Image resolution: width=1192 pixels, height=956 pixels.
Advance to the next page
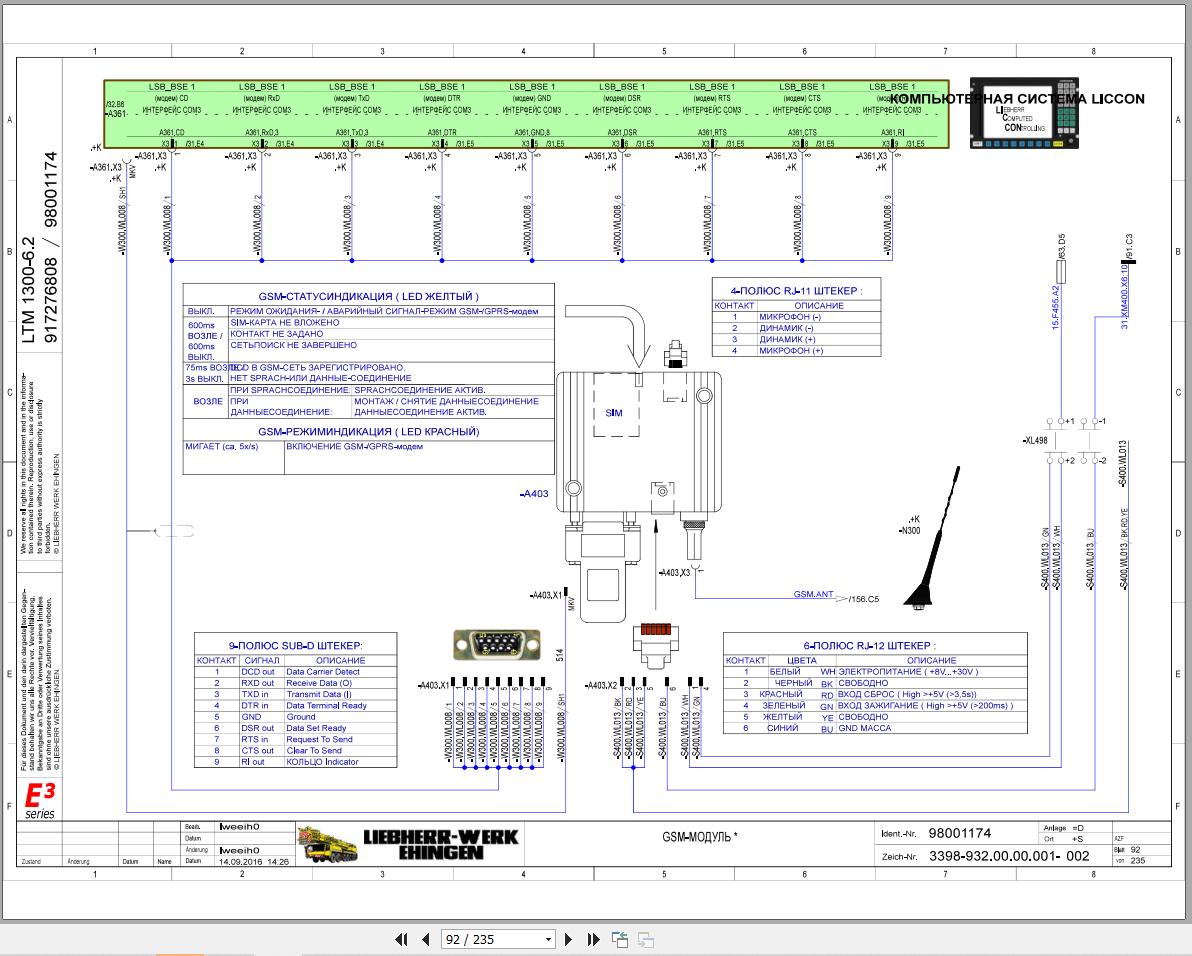pyautogui.click(x=569, y=939)
